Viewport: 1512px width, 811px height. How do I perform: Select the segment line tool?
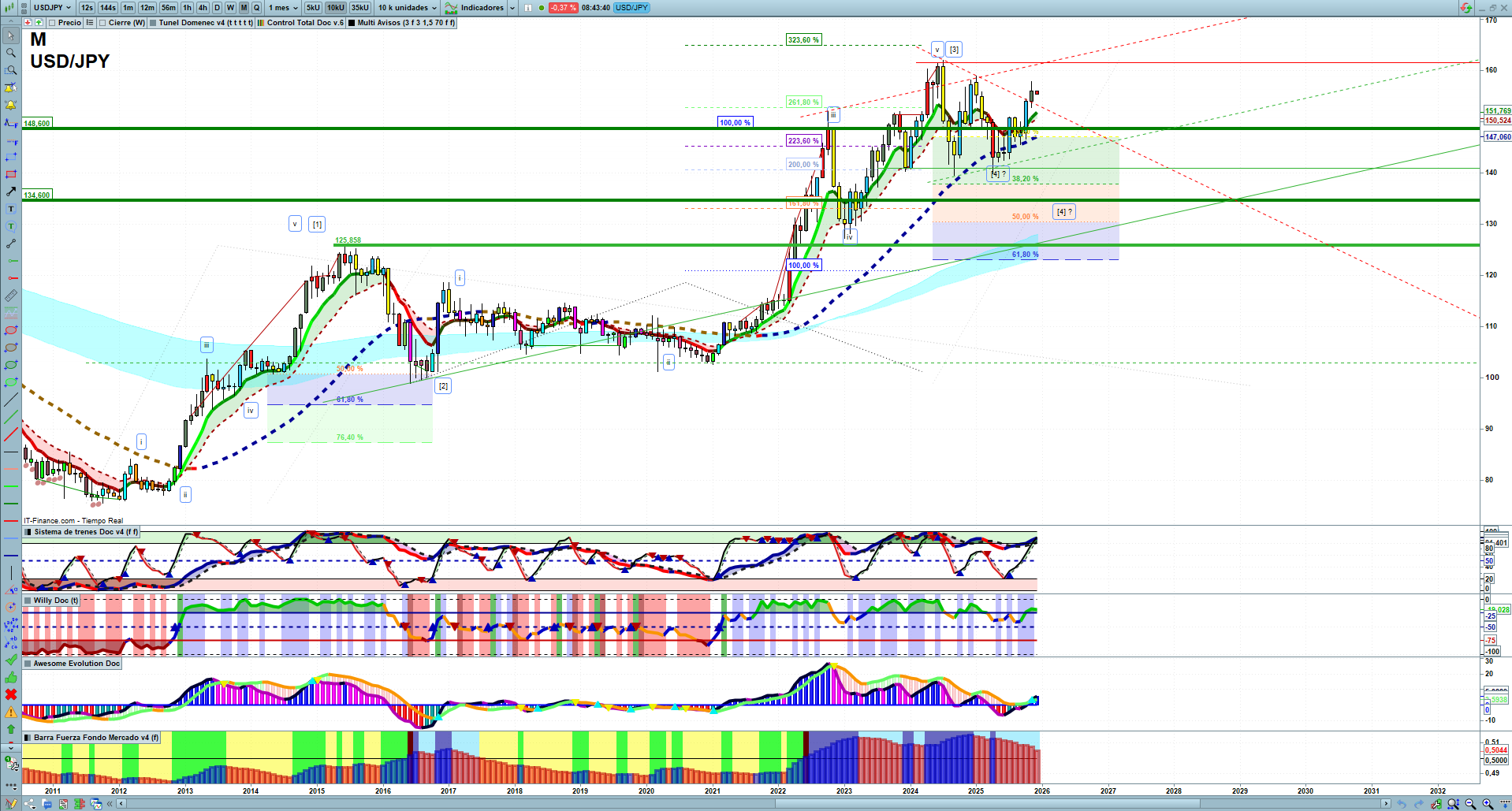click(11, 244)
